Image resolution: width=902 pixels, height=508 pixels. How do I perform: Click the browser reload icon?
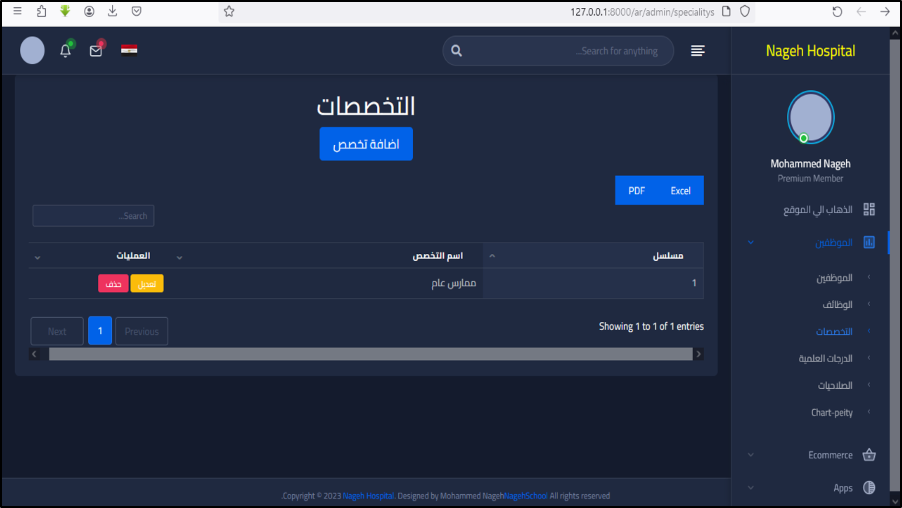(837, 11)
